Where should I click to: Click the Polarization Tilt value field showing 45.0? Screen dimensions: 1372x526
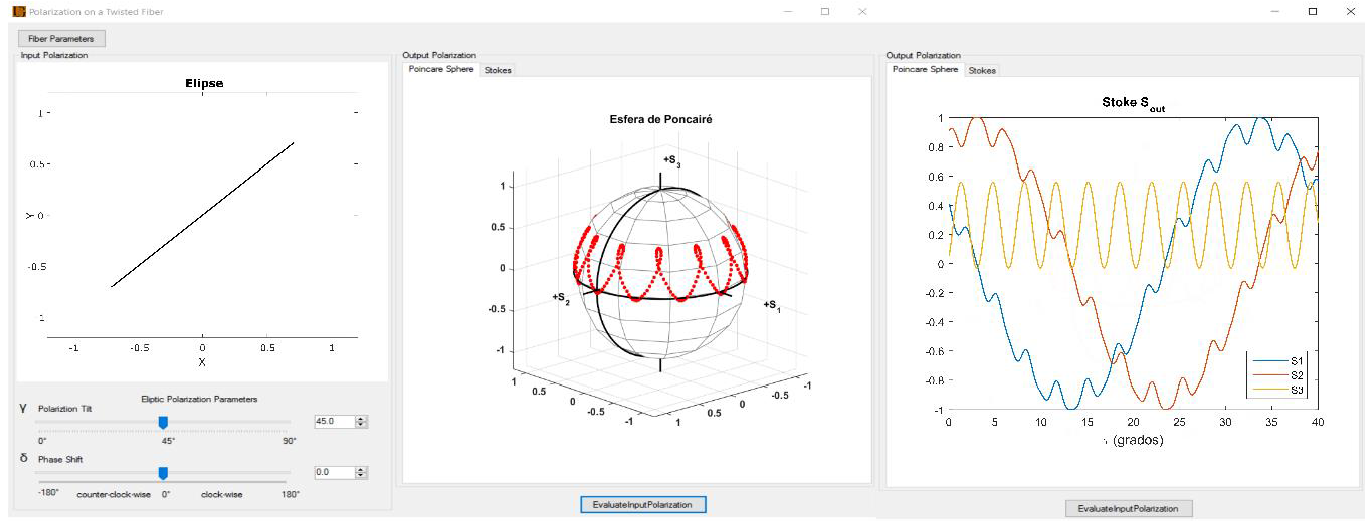(x=334, y=422)
